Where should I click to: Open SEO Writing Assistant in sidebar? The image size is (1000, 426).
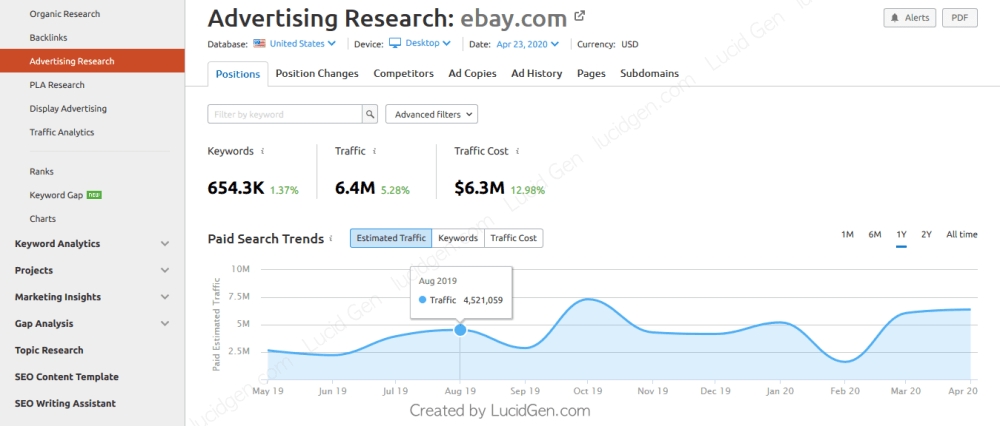pos(65,404)
